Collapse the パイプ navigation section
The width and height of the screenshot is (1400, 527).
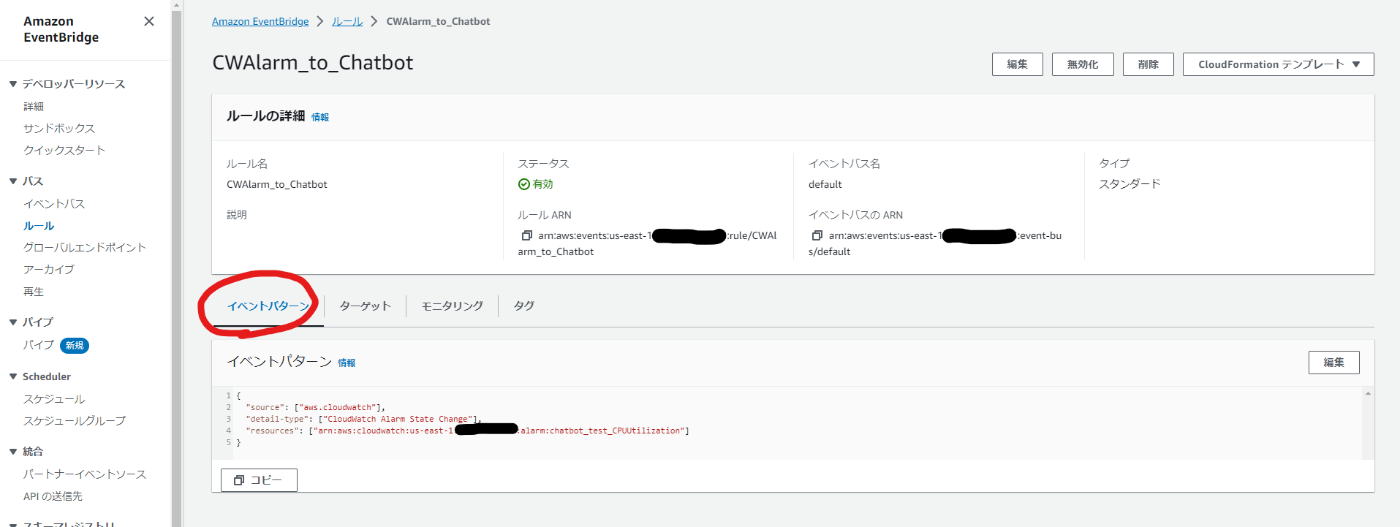(x=12, y=322)
